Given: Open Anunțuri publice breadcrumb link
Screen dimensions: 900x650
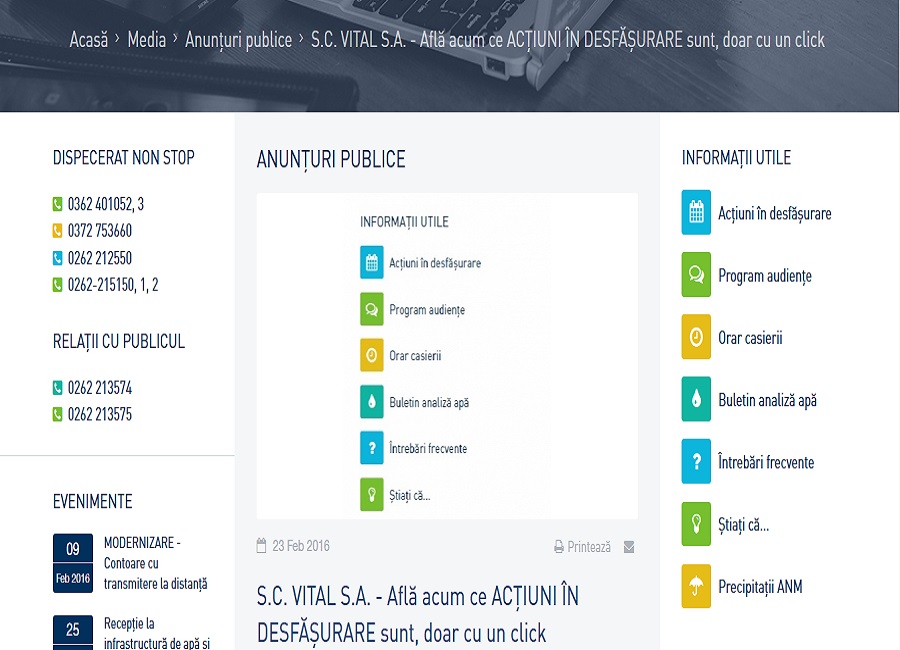Looking at the screenshot, I should point(238,40).
